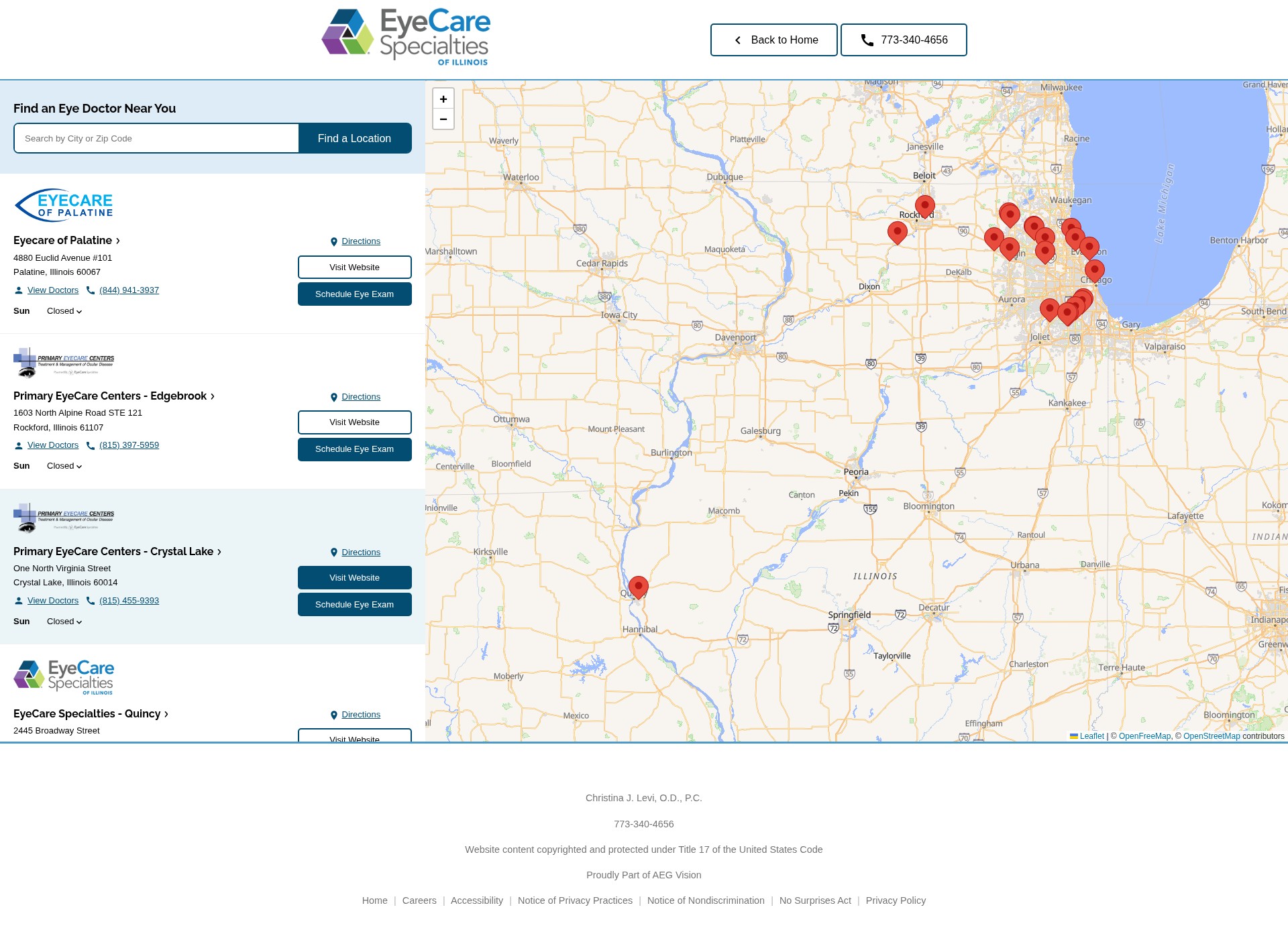Expand Edgebrook hours showing Sun Closed
This screenshot has height=936, width=1288.
64,466
